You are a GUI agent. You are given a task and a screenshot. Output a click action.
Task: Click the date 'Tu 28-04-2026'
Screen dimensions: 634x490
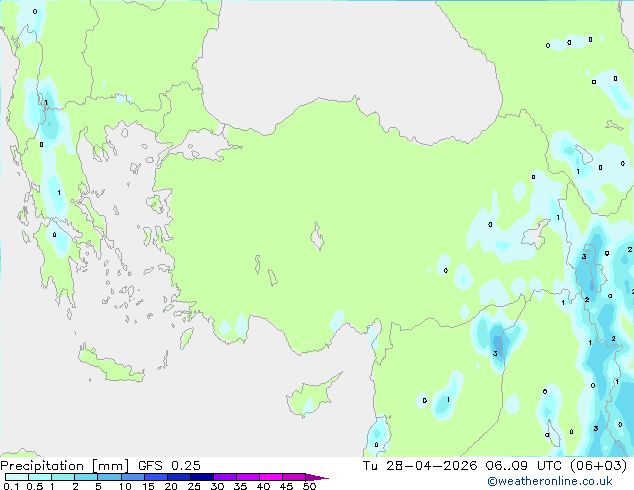(420, 466)
